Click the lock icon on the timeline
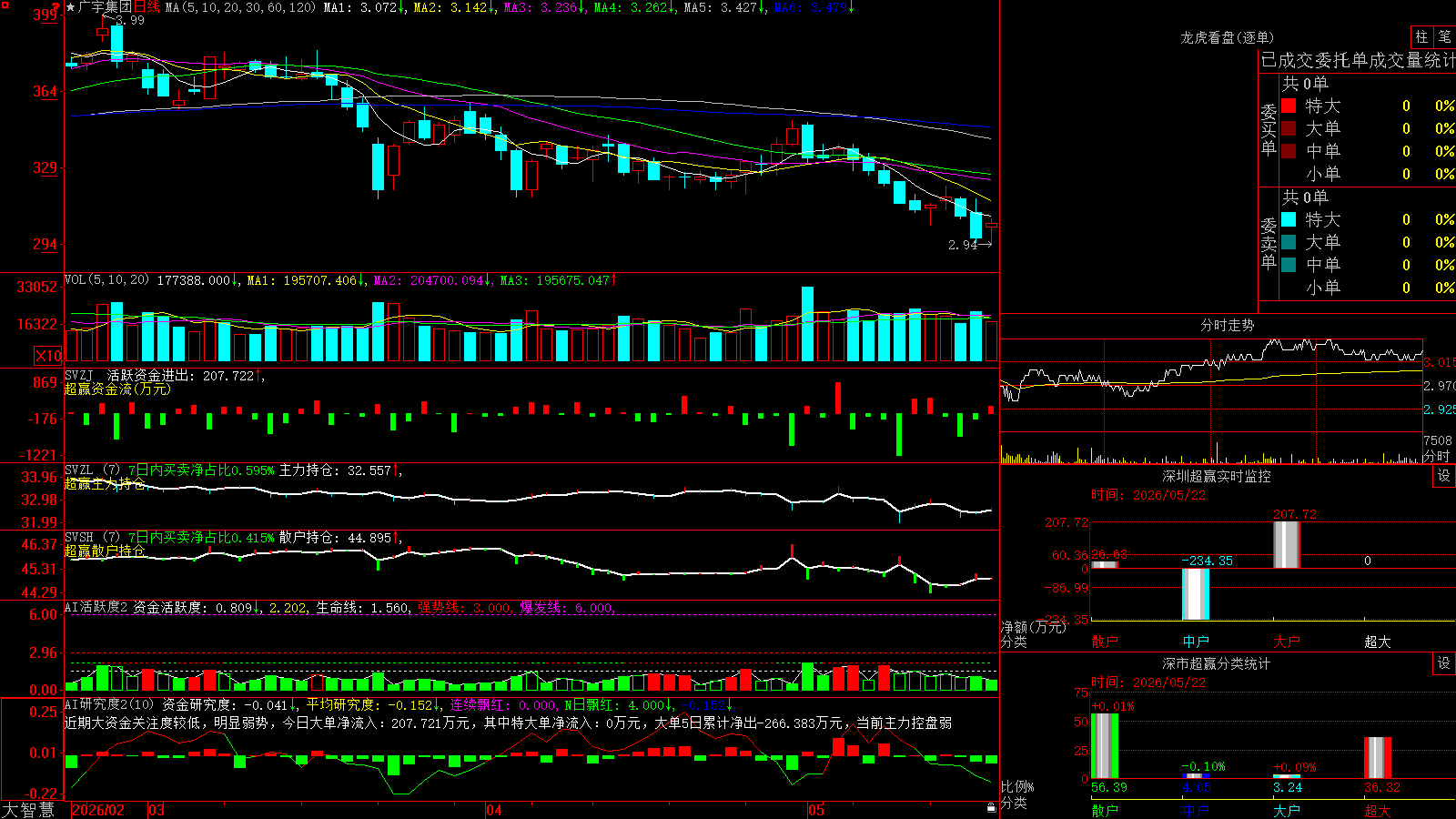The image size is (1456, 819). coord(992,808)
